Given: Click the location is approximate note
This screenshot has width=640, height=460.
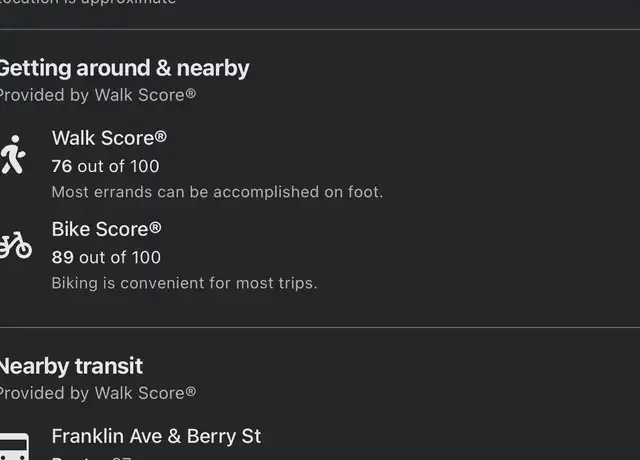Looking at the screenshot, I should [88, 2].
